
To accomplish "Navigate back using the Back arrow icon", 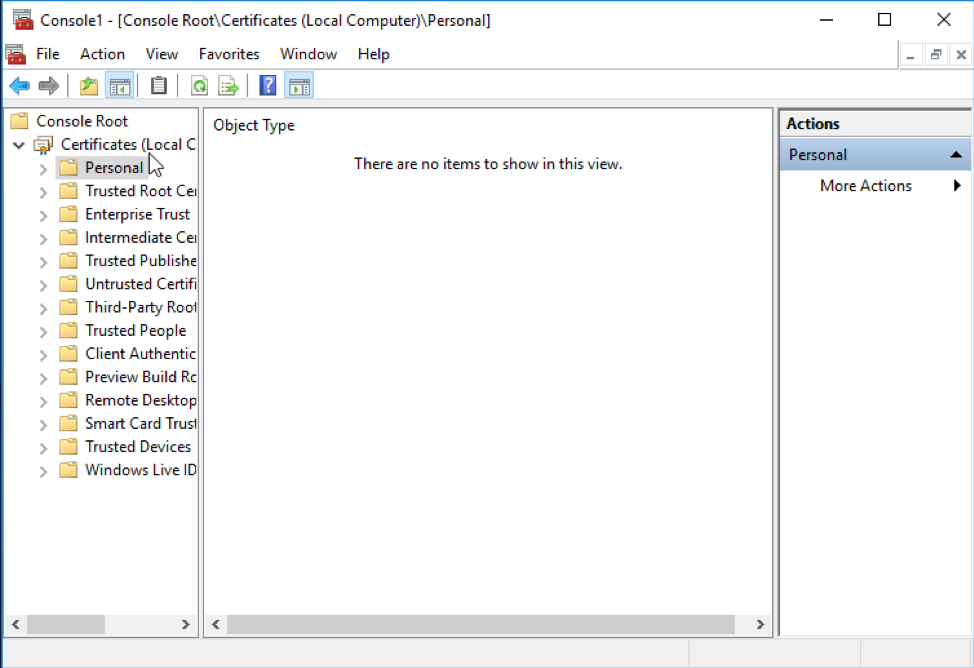I will pos(18,85).
